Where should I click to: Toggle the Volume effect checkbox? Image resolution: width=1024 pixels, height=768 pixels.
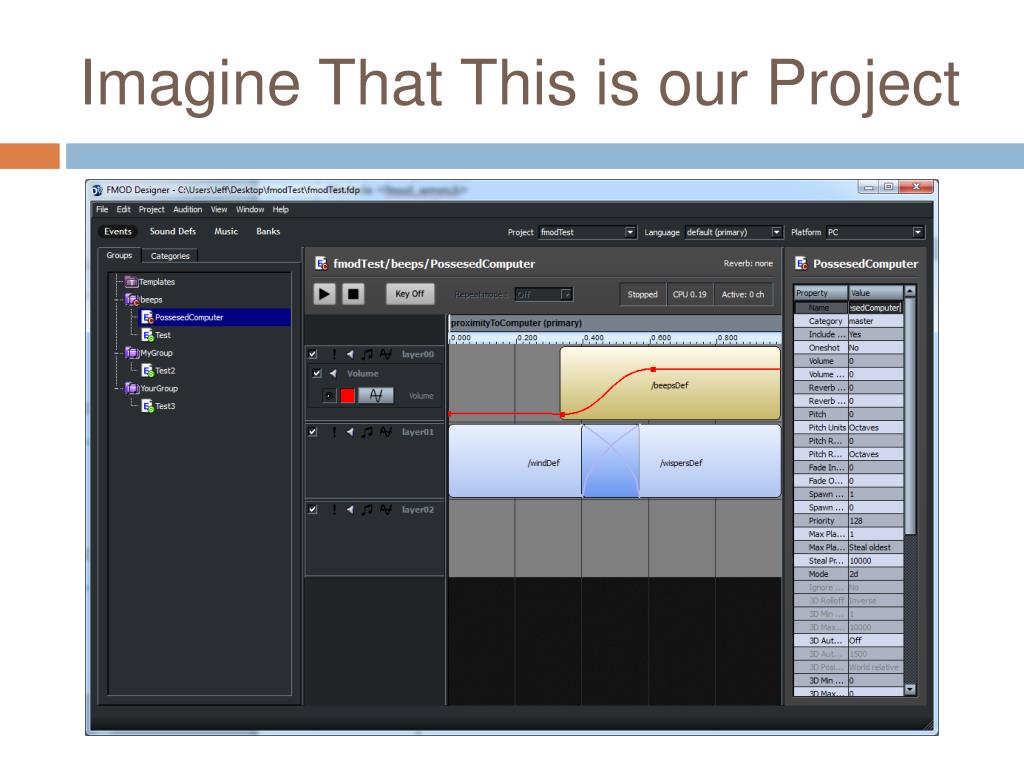click(x=317, y=374)
